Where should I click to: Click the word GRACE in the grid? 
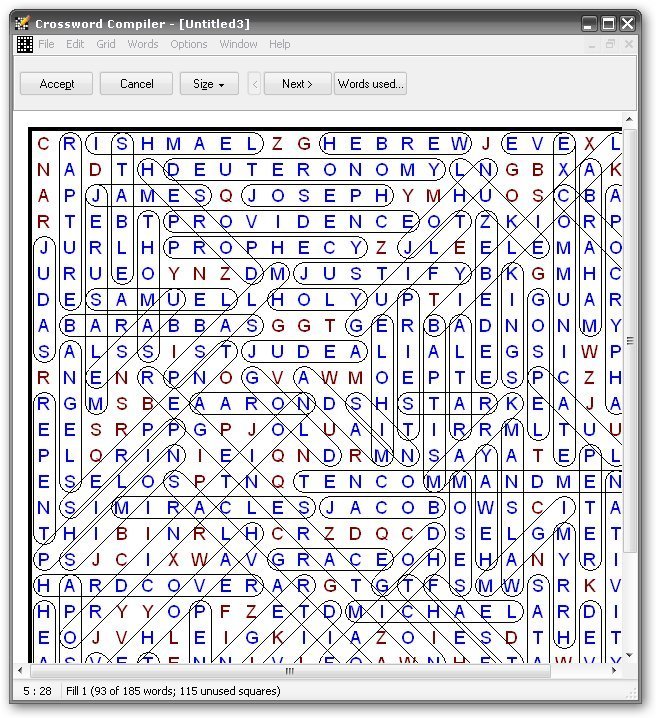click(x=330, y=560)
